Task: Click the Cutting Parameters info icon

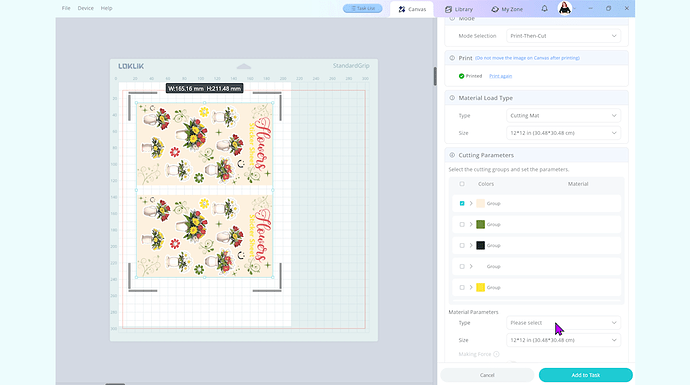Action: pos(452,155)
